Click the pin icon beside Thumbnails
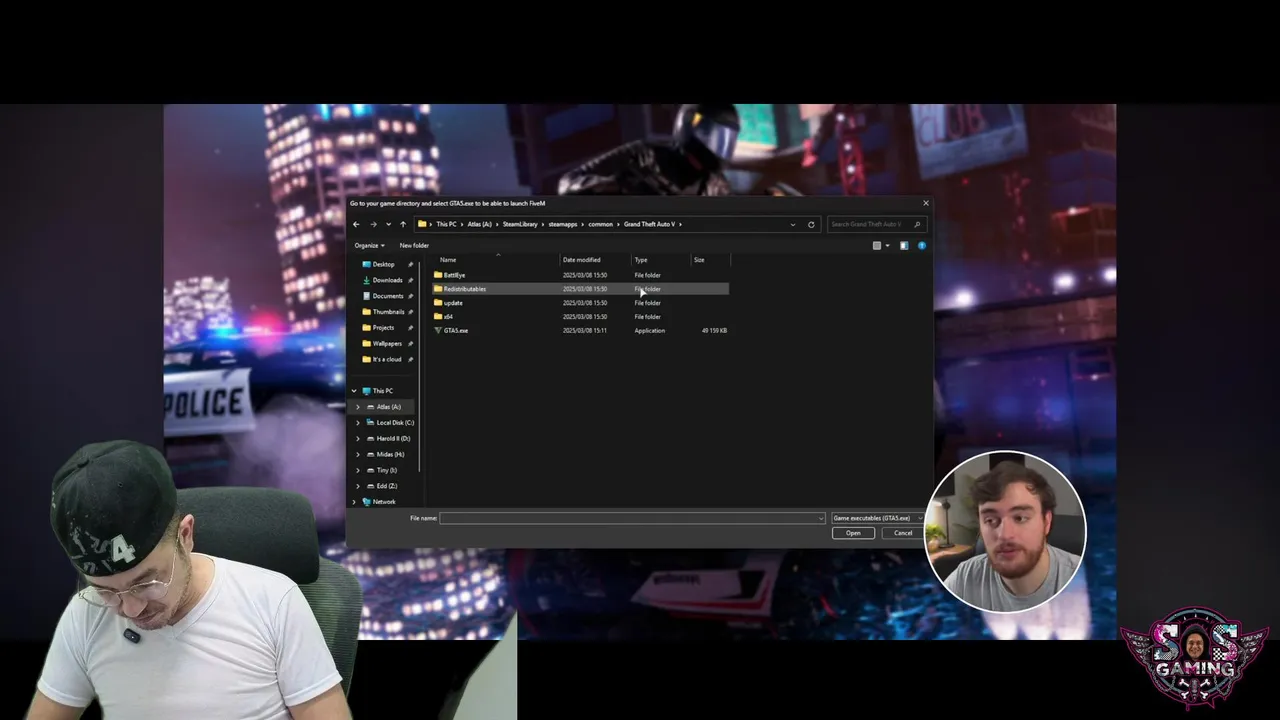This screenshot has width=1280, height=720. coord(411,312)
